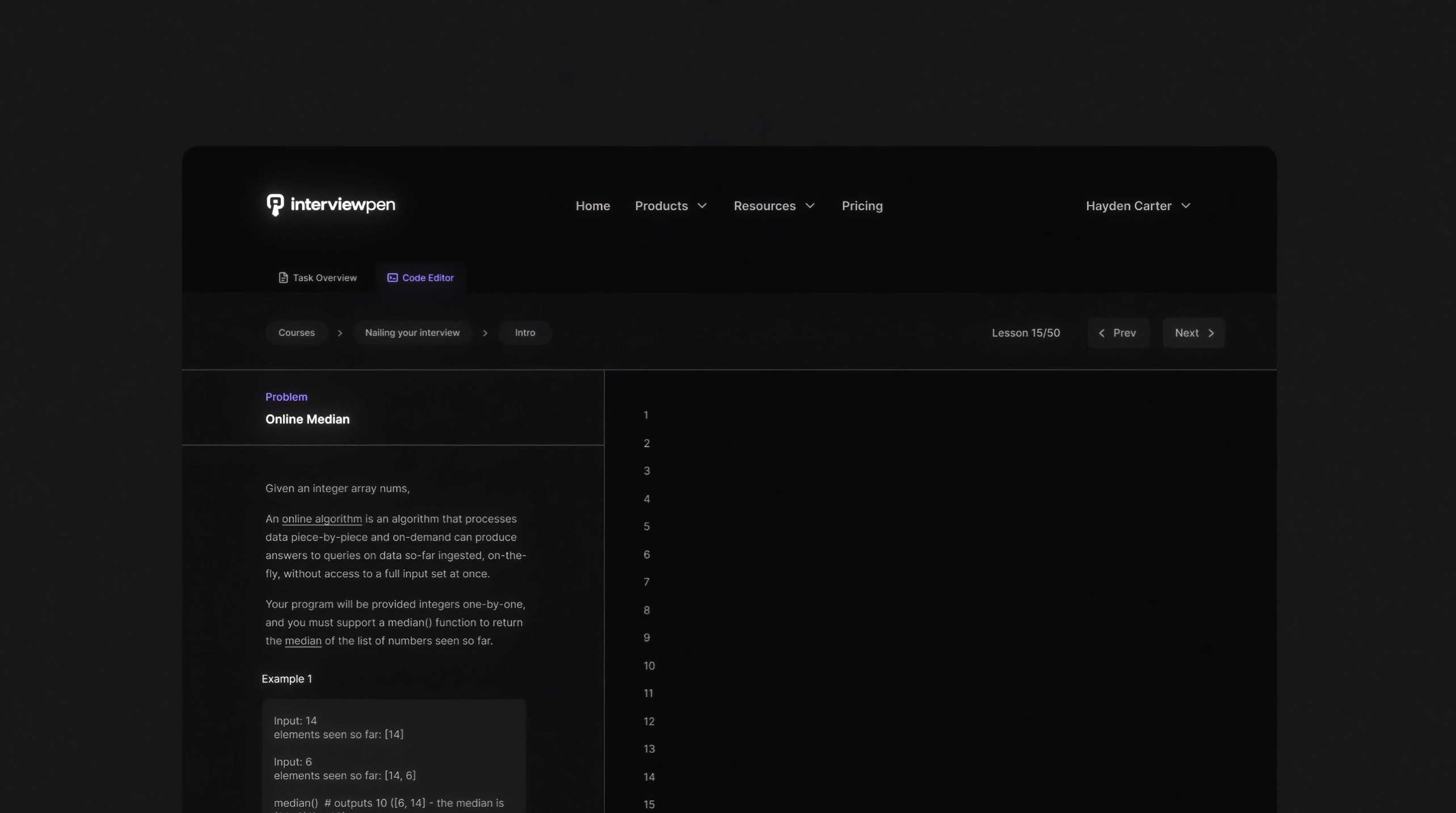Click line number 7 in editor
This screenshot has width=1456, height=813.
pyautogui.click(x=646, y=582)
